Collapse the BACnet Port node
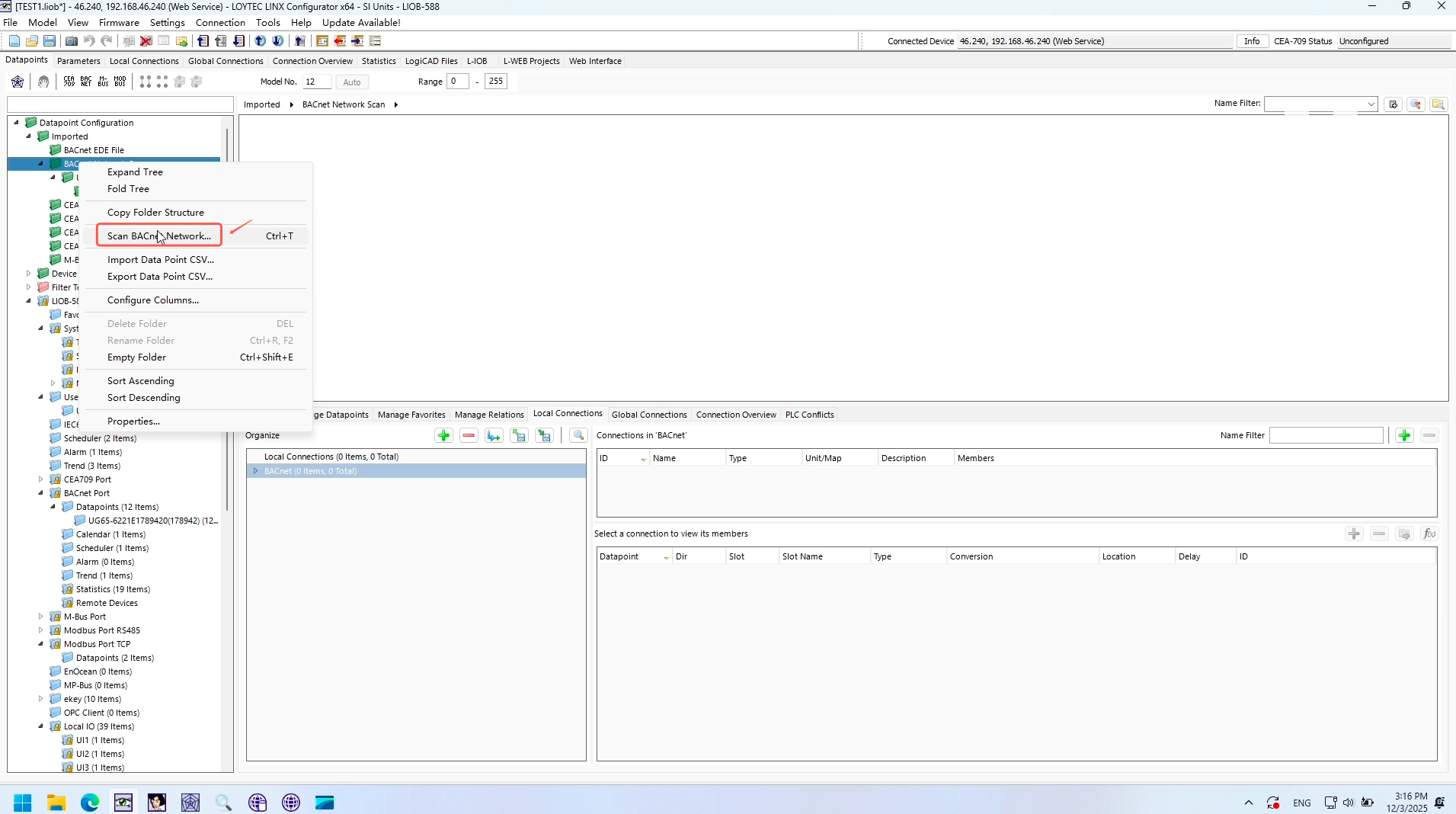This screenshot has height=814, width=1456. point(40,493)
